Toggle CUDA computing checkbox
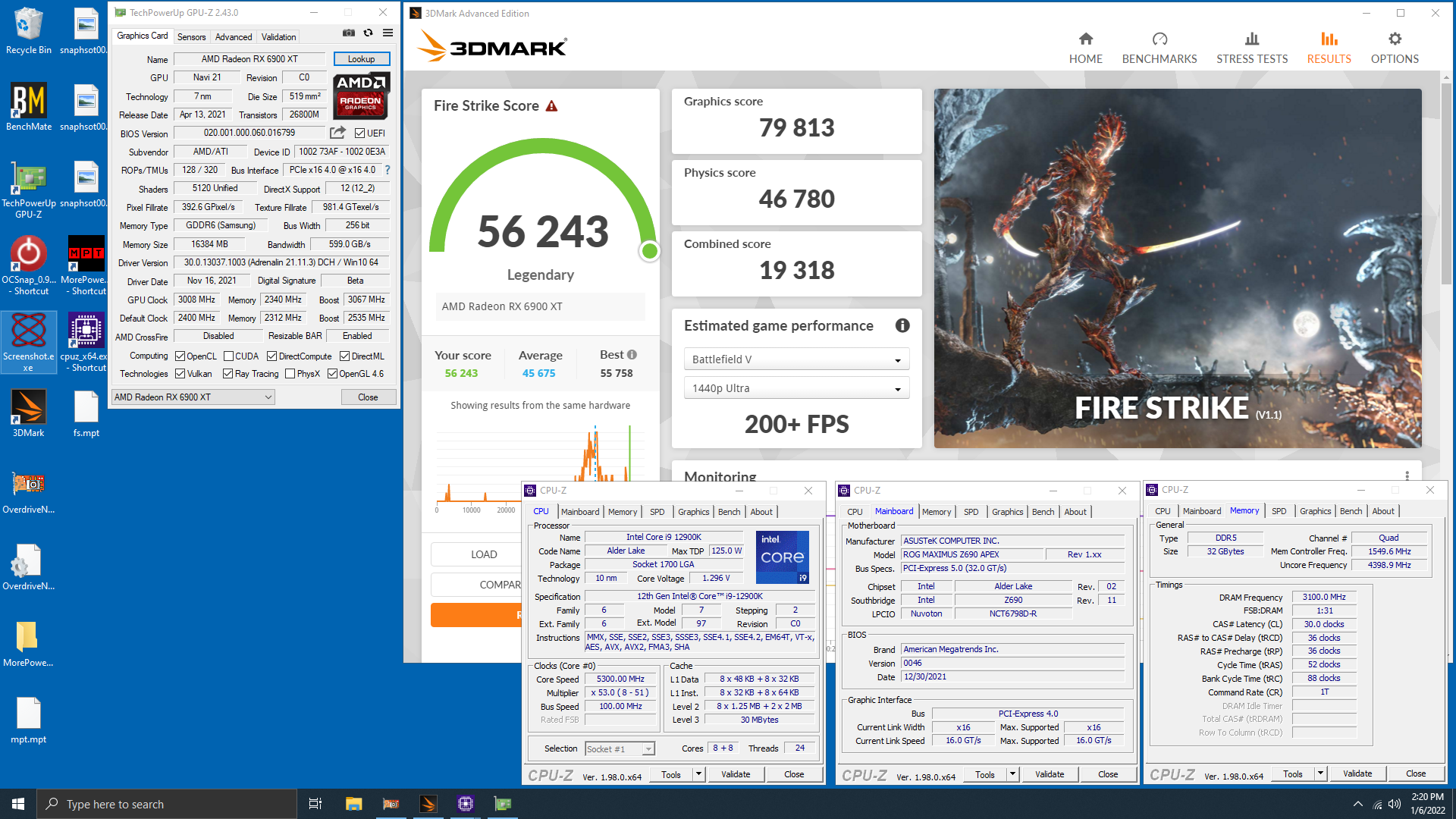 (228, 356)
